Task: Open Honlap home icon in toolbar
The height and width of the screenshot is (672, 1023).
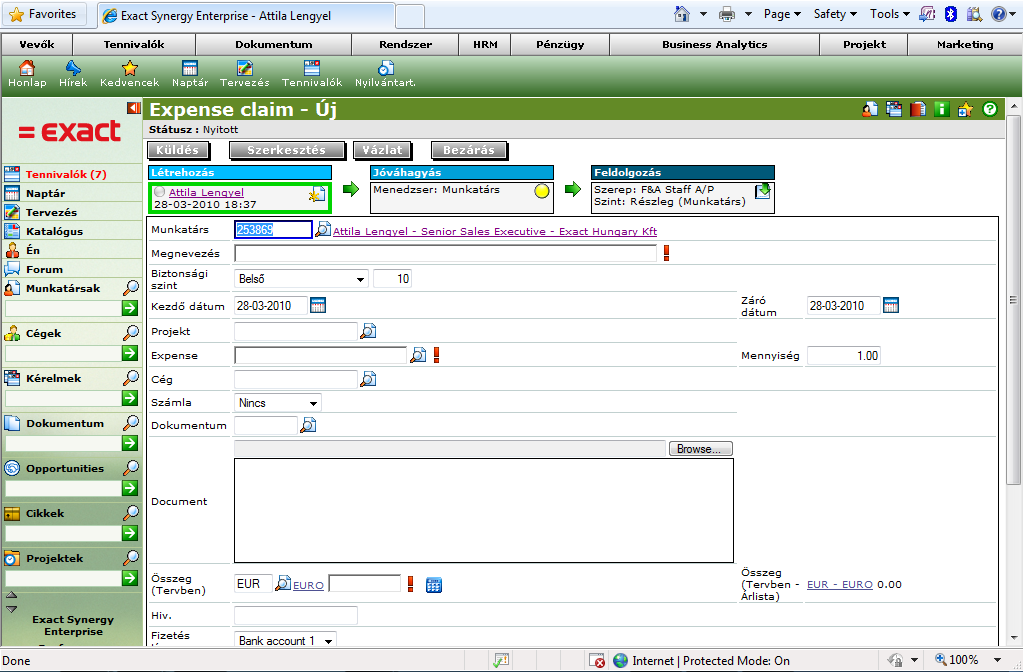Action: 27,68
